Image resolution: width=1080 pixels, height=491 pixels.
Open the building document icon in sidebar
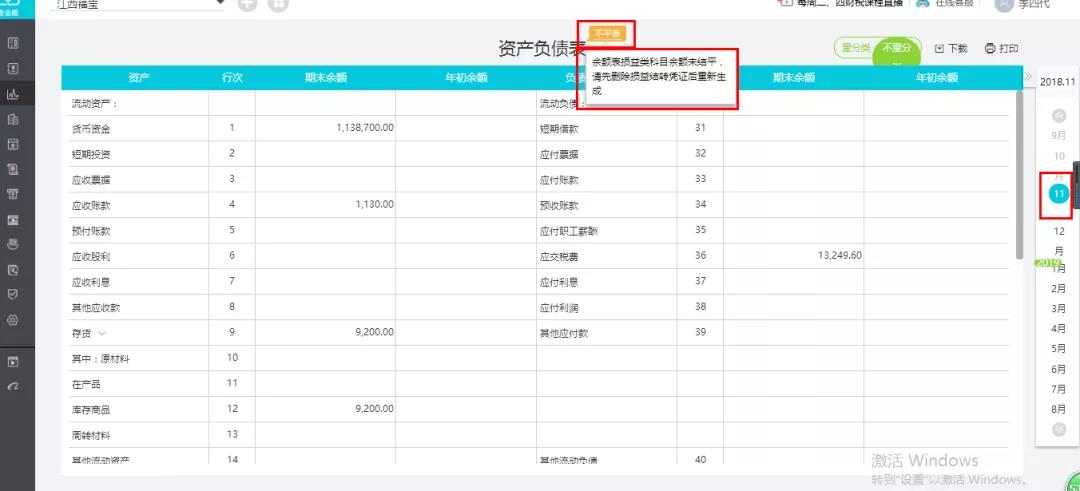12,120
